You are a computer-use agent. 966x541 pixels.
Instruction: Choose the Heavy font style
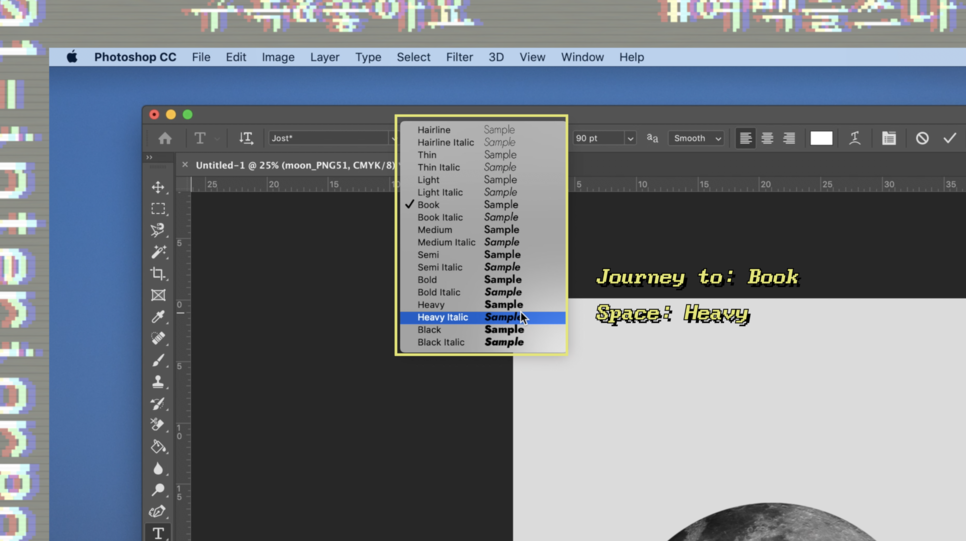click(482, 304)
